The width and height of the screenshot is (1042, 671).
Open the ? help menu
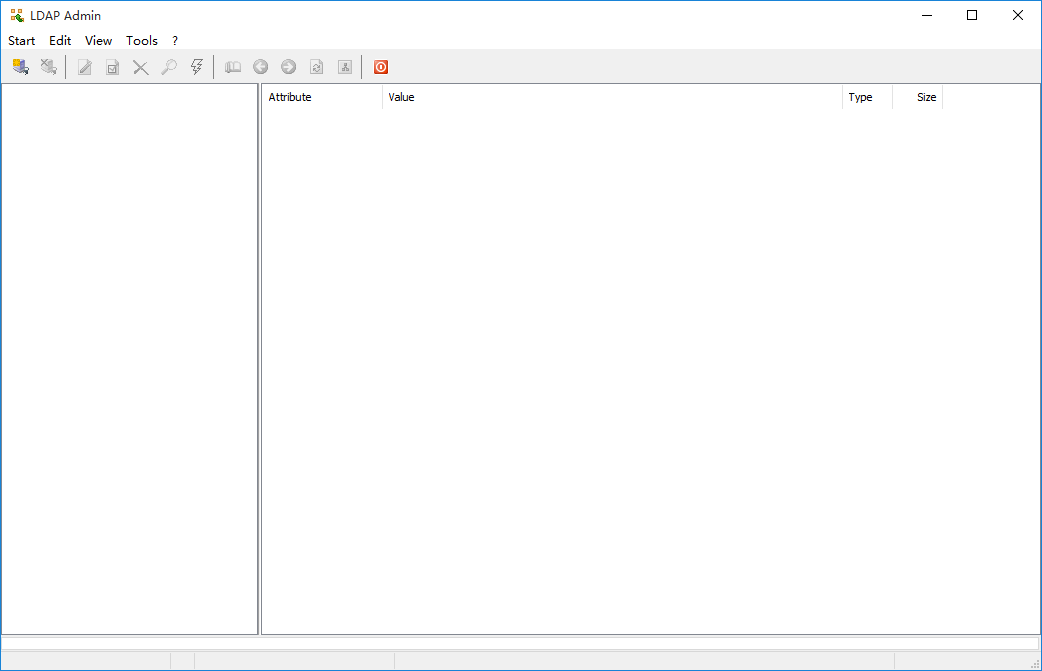point(175,41)
